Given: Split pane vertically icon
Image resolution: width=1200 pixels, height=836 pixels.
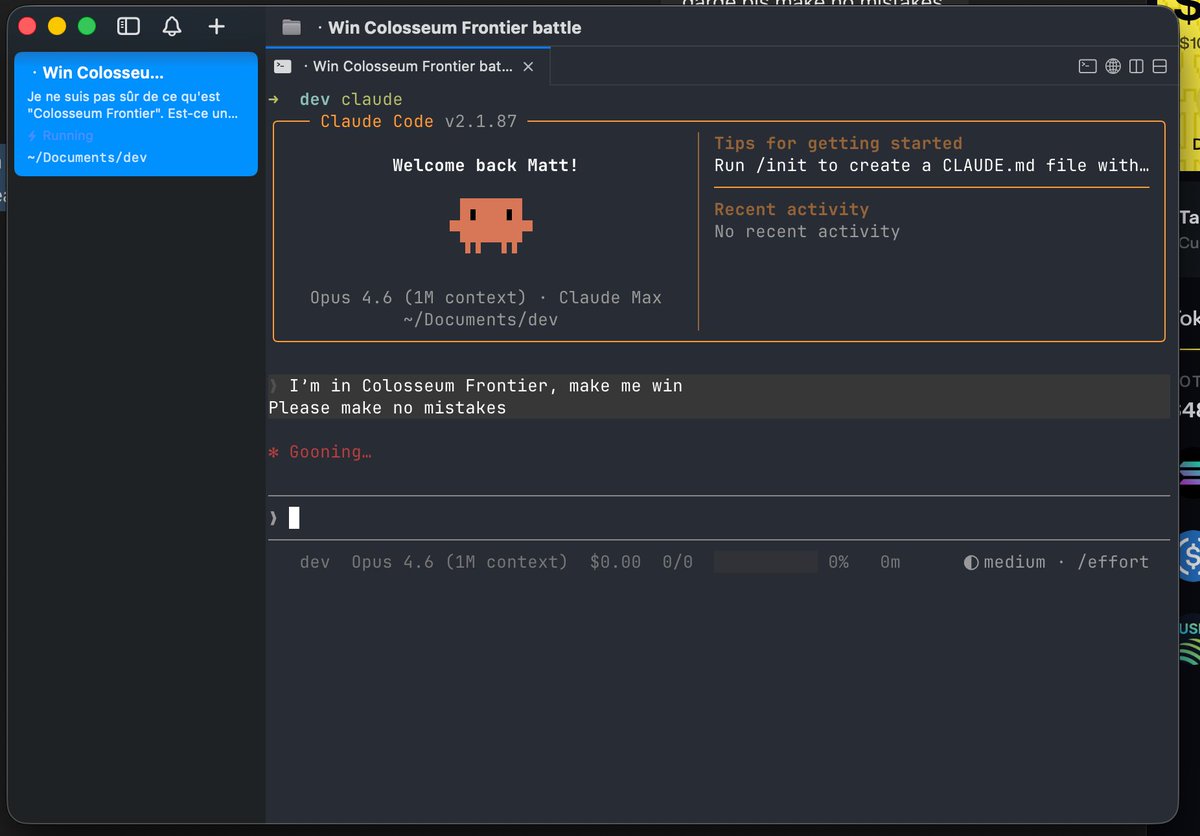Looking at the screenshot, I should click(1136, 67).
